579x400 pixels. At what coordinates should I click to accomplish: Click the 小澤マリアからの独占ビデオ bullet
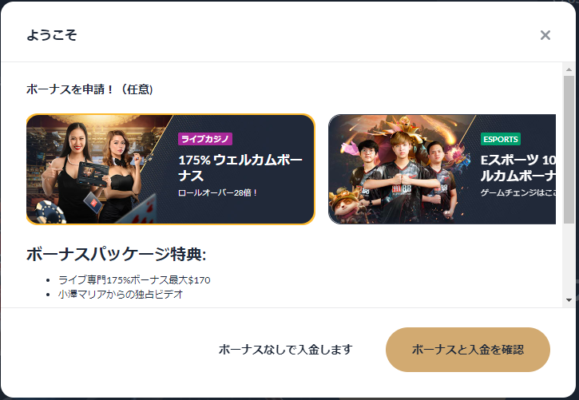click(x=121, y=294)
